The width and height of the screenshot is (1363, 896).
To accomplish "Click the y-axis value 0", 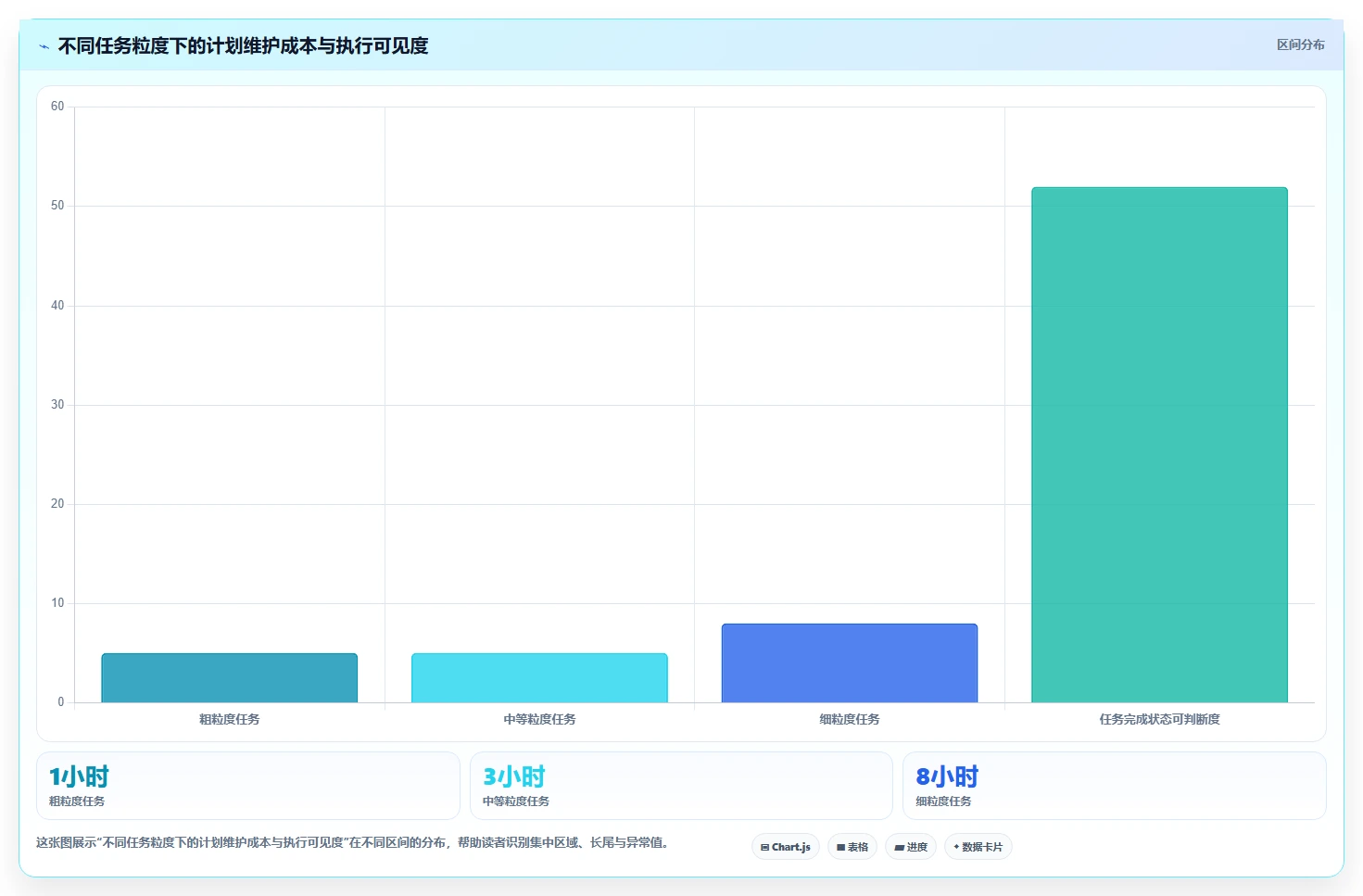I will tap(61, 702).
